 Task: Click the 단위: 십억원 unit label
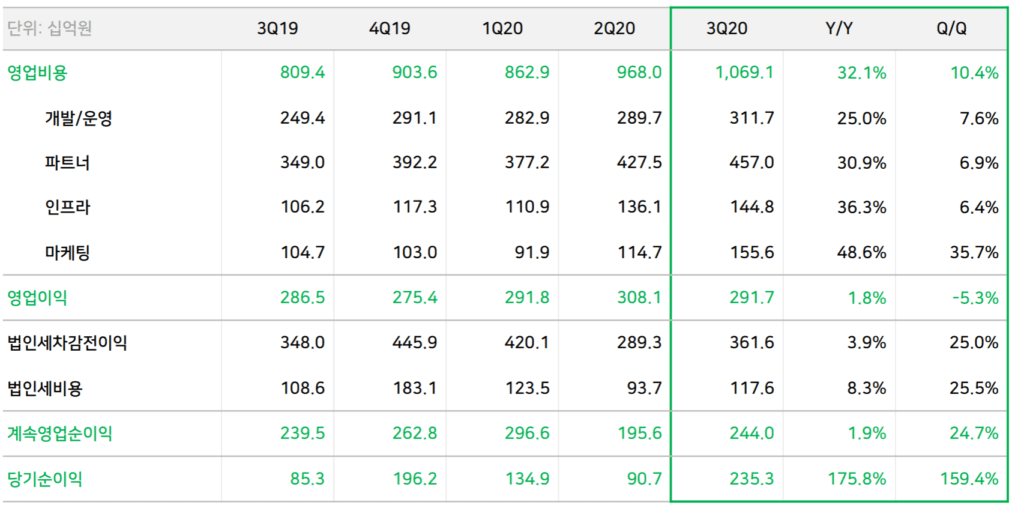(x=50, y=29)
